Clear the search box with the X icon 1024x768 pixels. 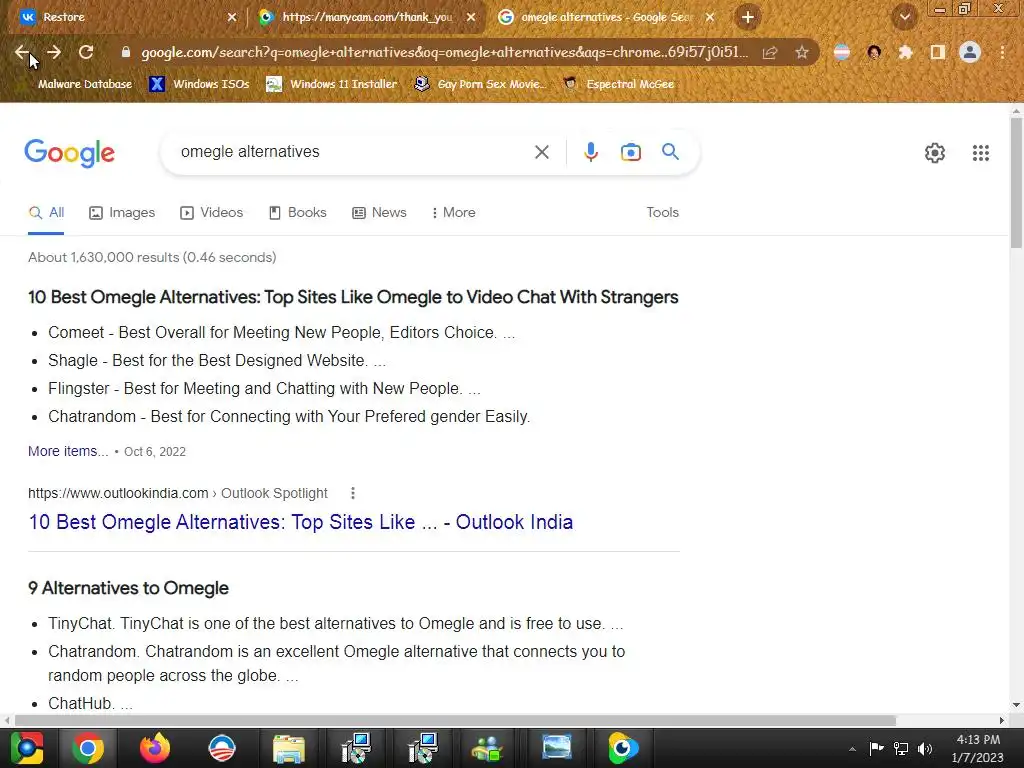pos(541,152)
